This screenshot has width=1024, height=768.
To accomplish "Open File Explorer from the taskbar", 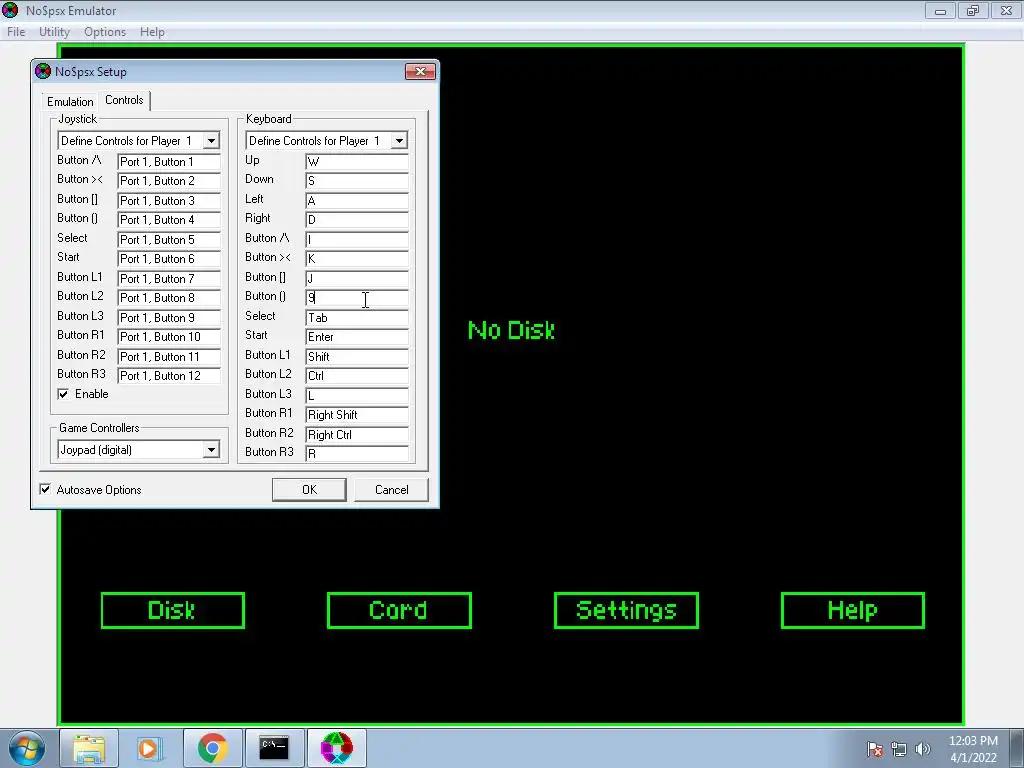I will pos(89,748).
